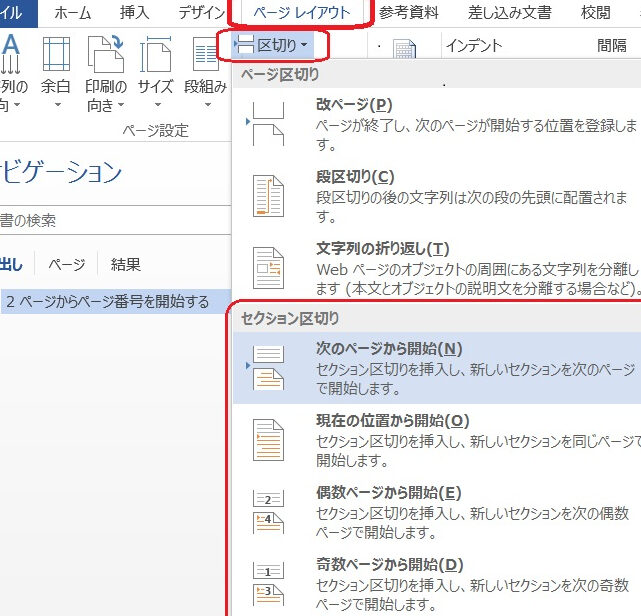
Task: Click the 間隔 spacing label
Action: pyautogui.click(x=612, y=45)
